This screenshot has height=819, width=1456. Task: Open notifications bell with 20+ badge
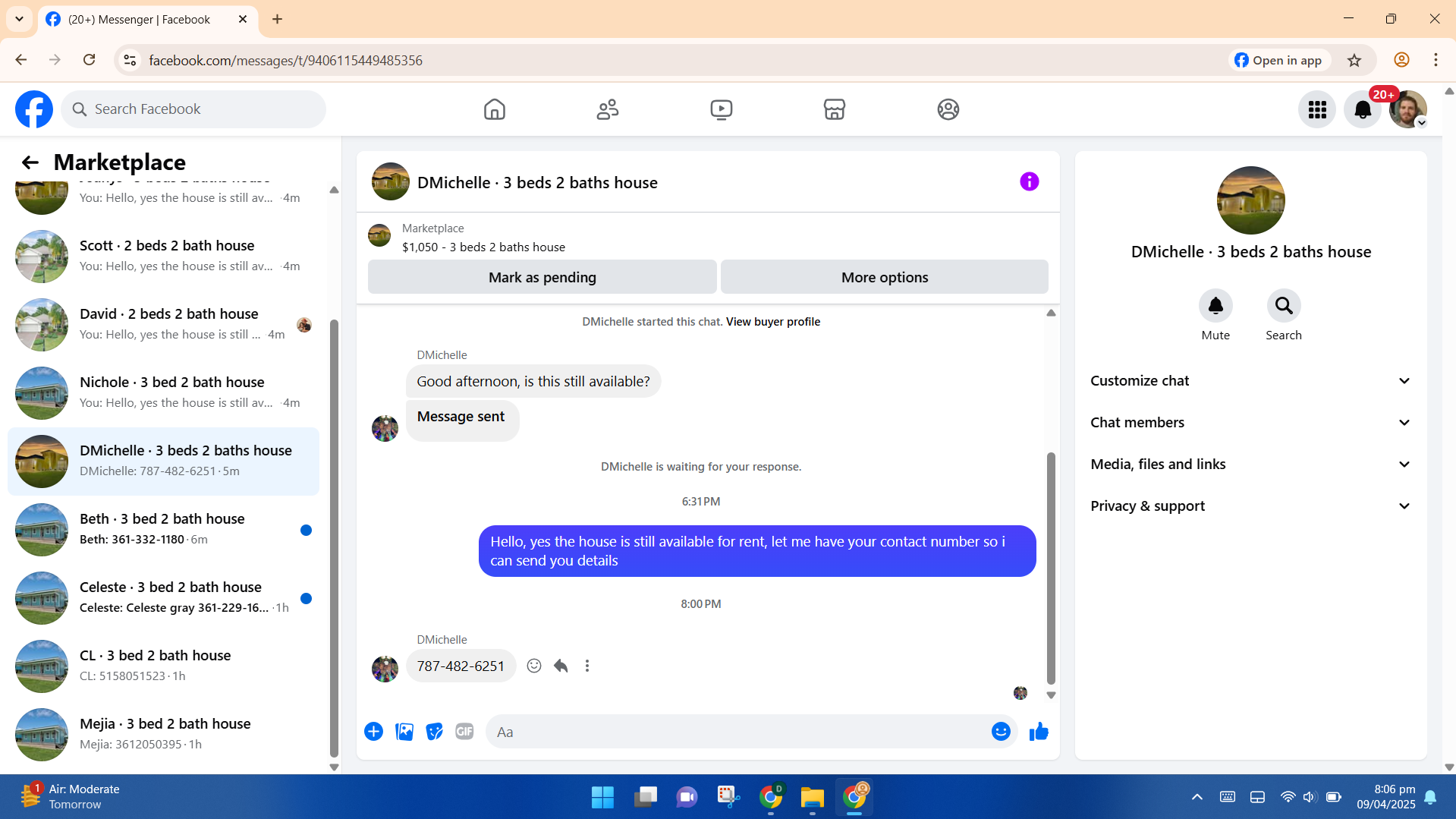point(1363,109)
